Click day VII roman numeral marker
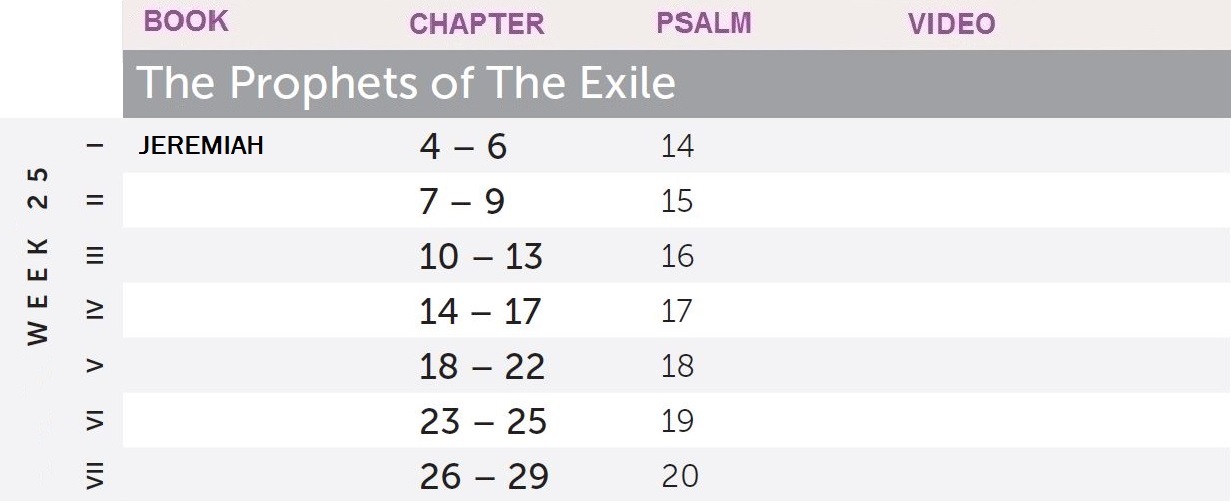 [95, 477]
